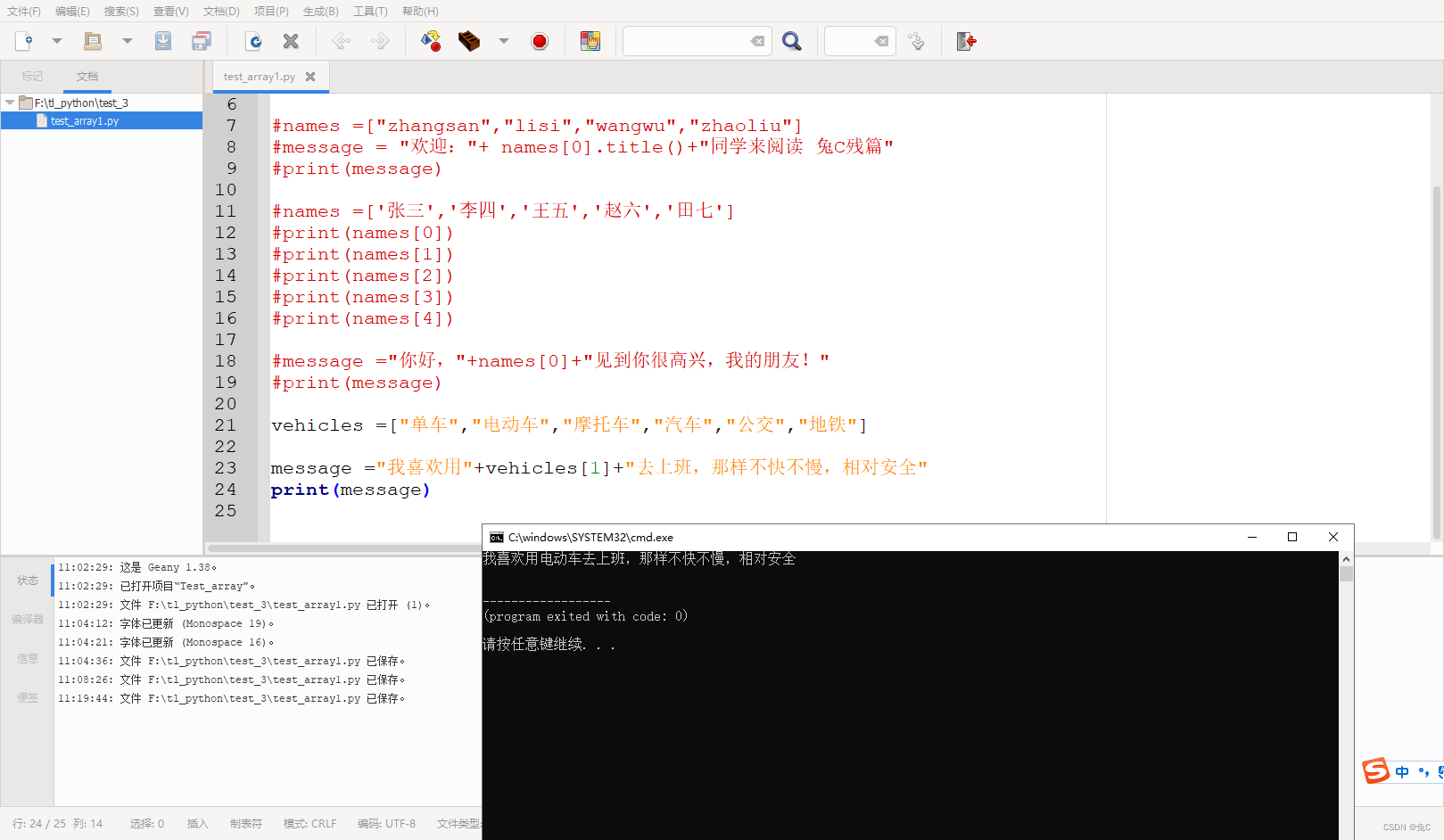Open the 文档(D) menu
This screenshot has height=840, width=1444.
[x=221, y=12]
